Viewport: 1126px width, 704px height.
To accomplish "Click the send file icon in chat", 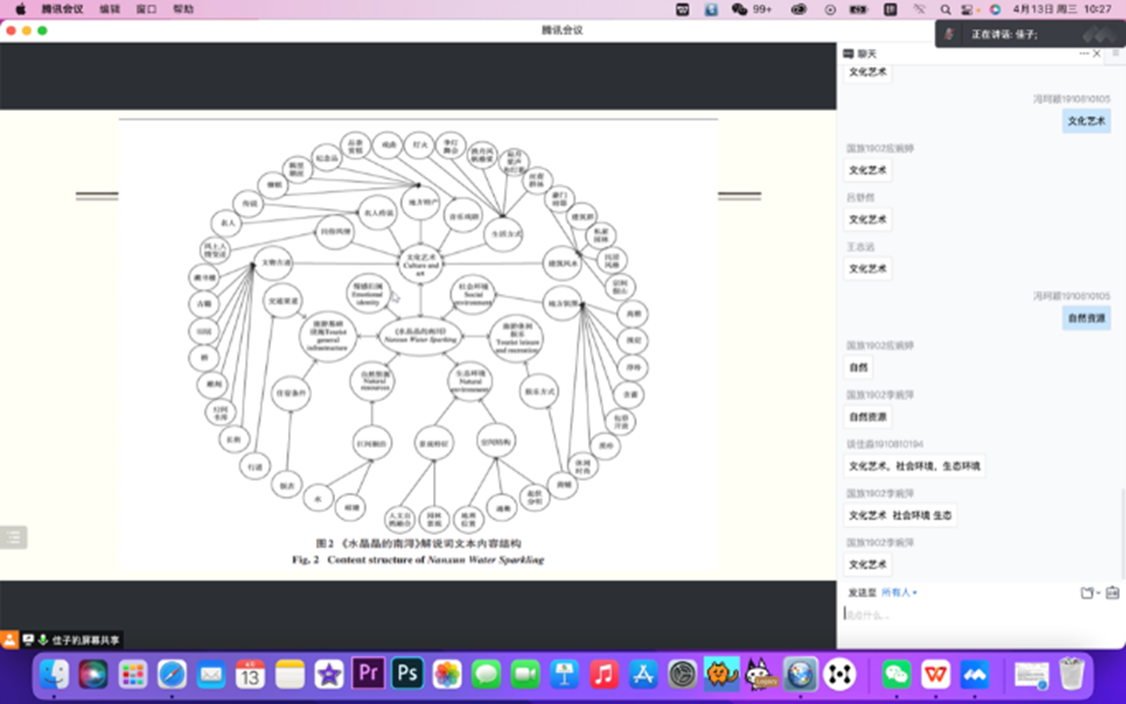I will (1086, 593).
